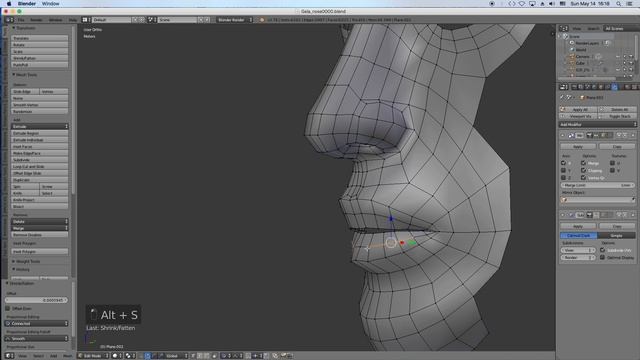Click the Toggle Stack button
The height and width of the screenshot is (360, 640).
pos(618,116)
